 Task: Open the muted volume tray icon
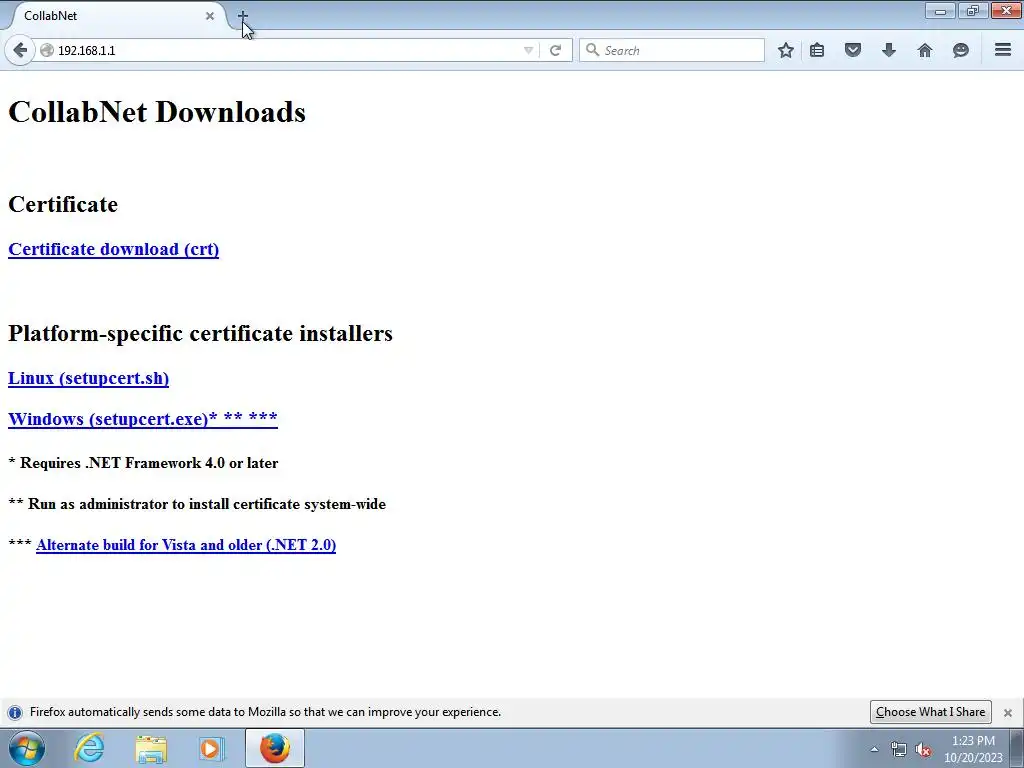click(x=923, y=749)
